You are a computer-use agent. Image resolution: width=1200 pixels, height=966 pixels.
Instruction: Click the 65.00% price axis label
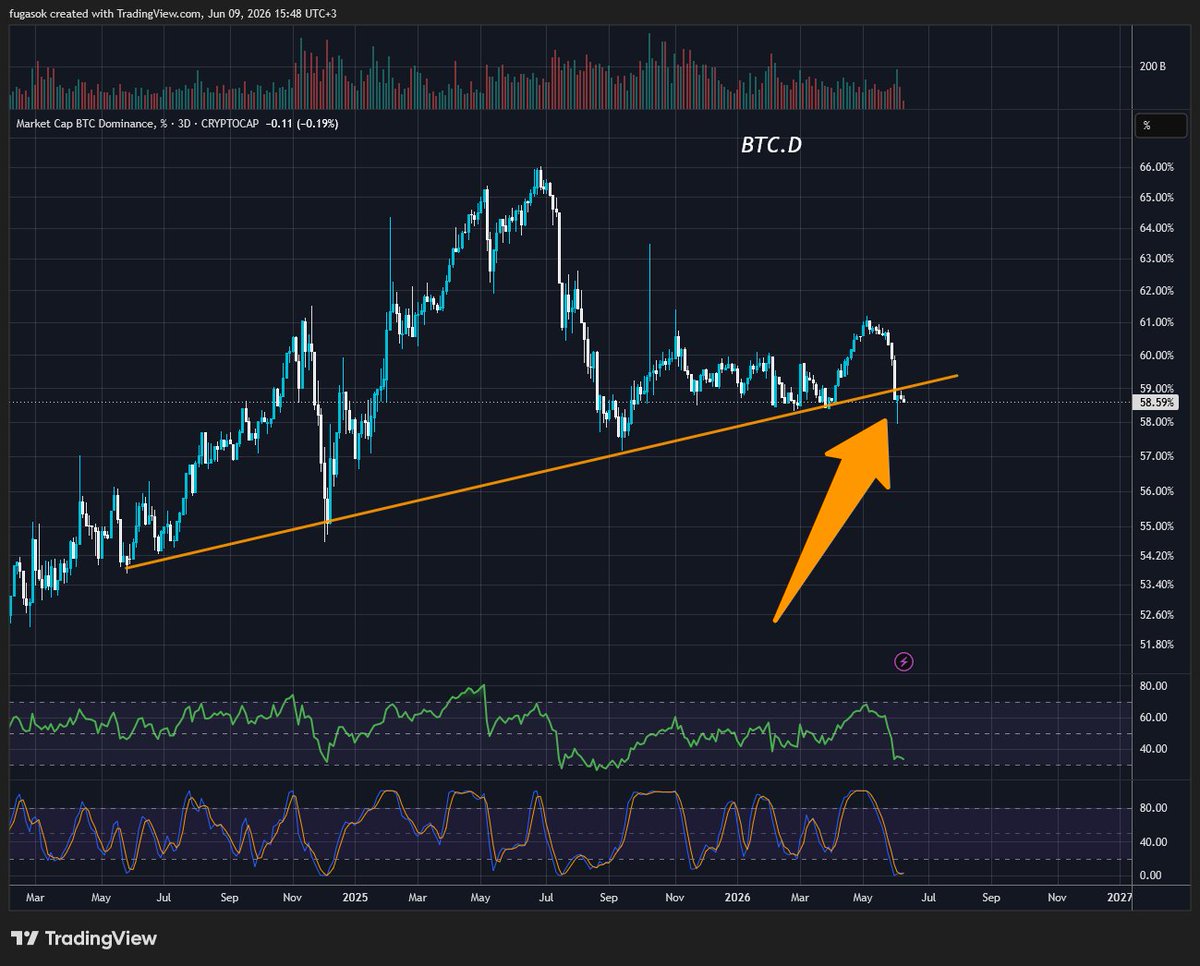[1157, 197]
